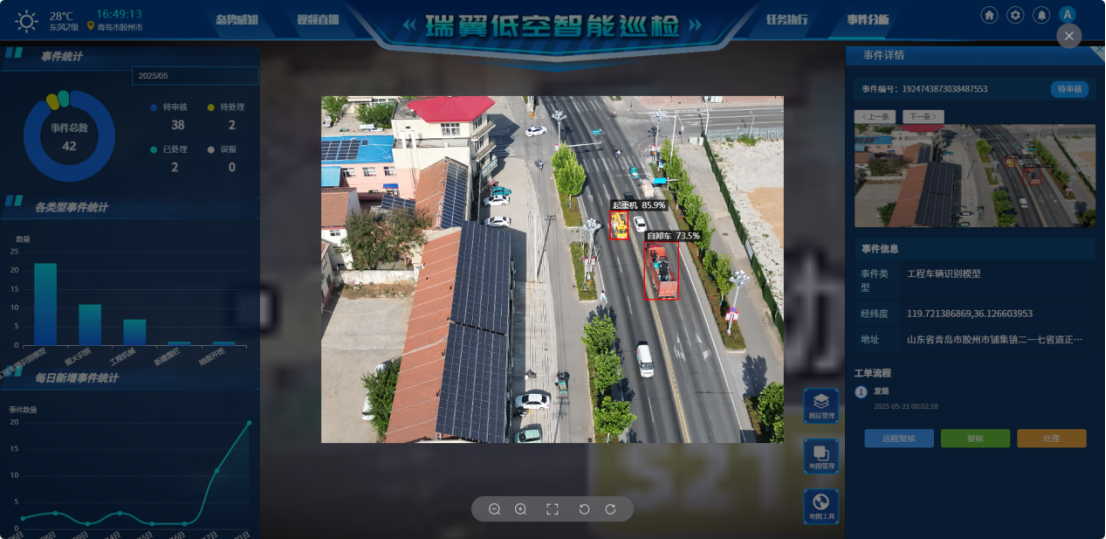
Task: Switch to 态势感知 tab
Action: 237,20
